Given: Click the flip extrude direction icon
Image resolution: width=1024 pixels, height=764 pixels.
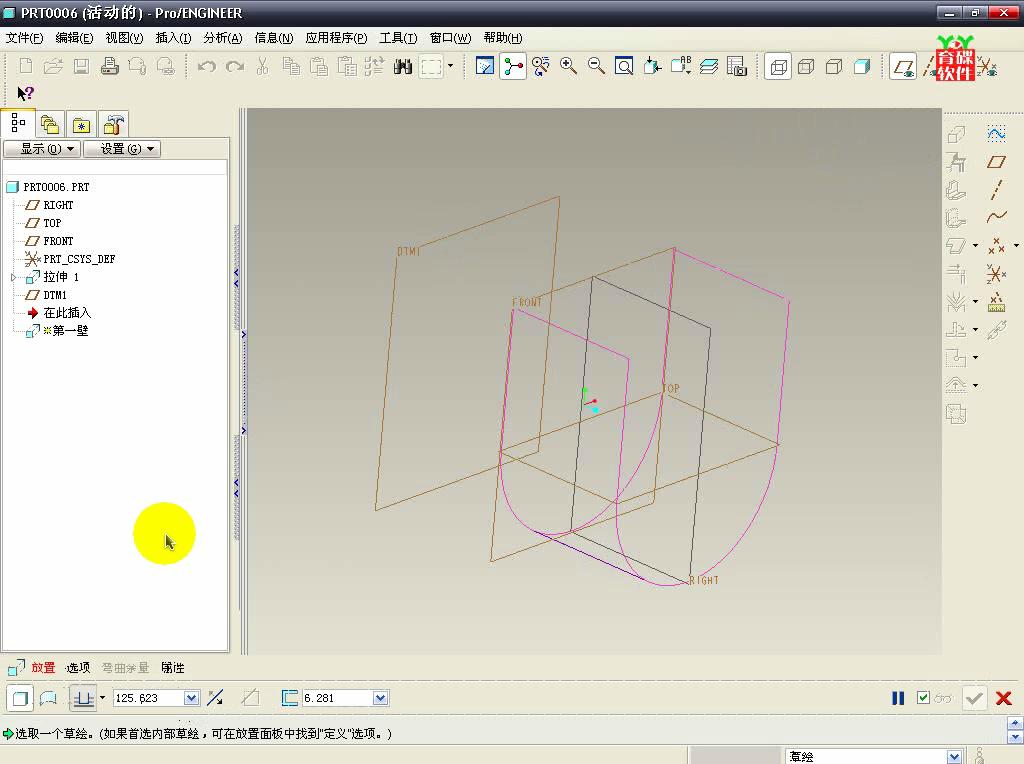Looking at the screenshot, I should 216,698.
